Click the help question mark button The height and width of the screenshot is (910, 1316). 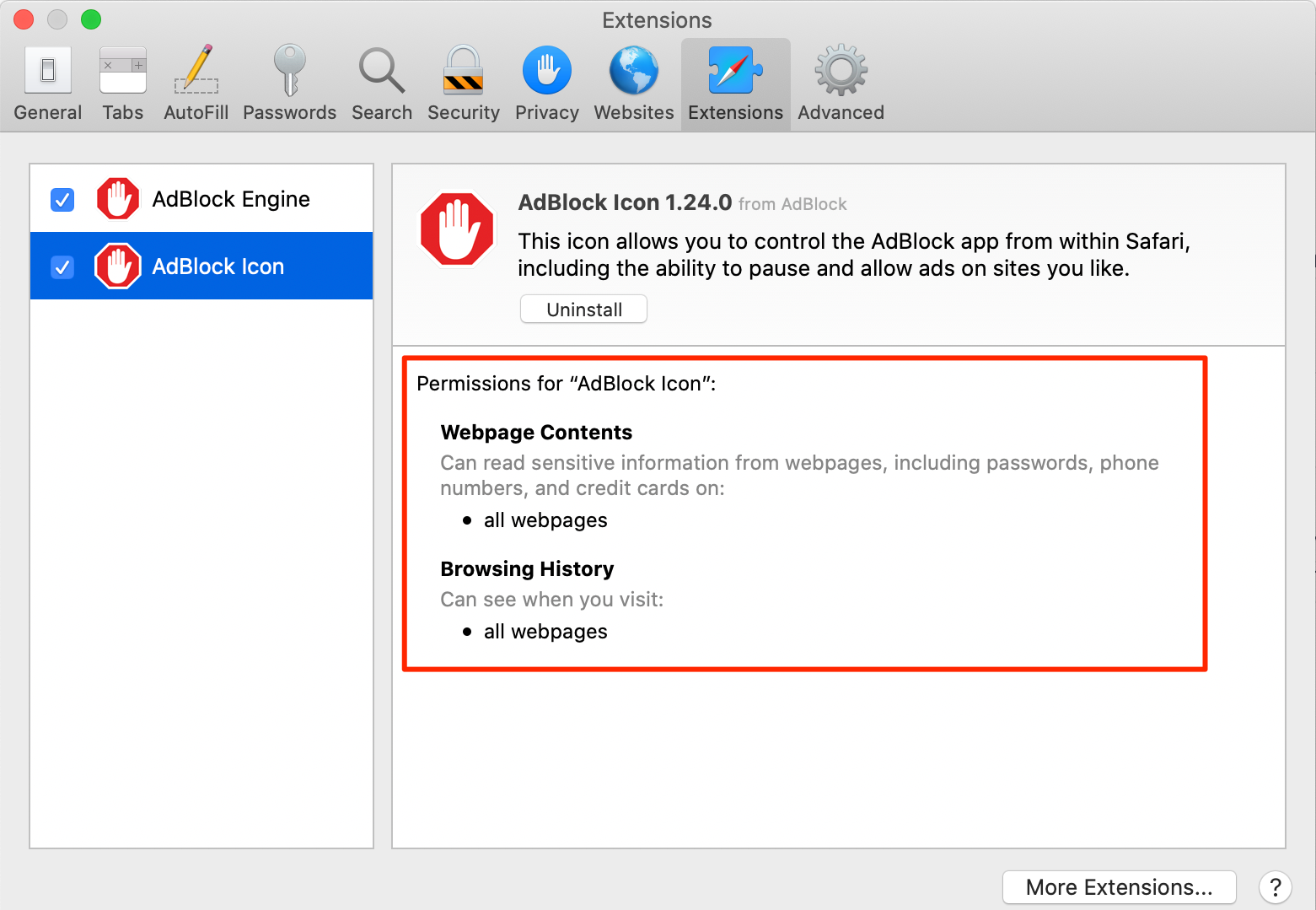click(1276, 887)
